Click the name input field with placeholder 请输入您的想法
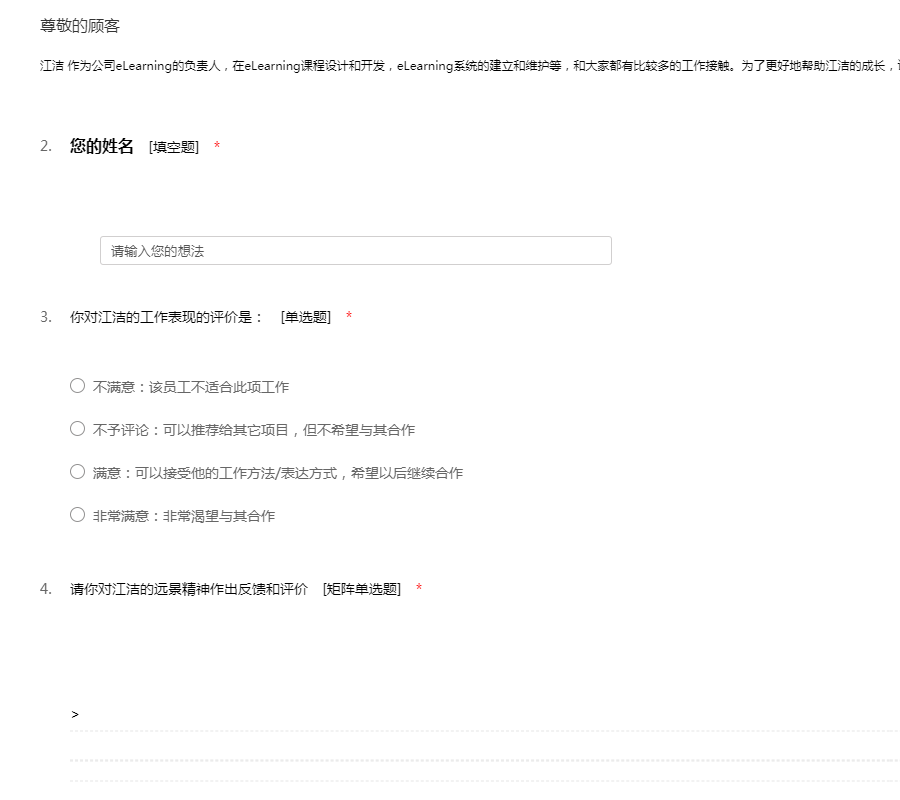The image size is (900, 800). pos(355,251)
